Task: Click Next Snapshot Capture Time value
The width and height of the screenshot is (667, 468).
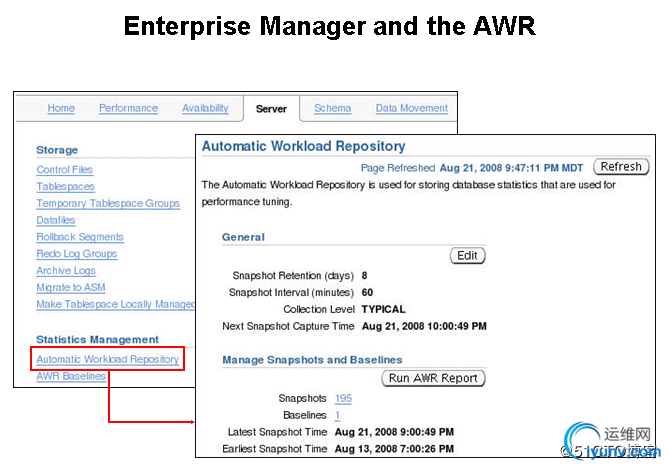Action: click(424, 326)
